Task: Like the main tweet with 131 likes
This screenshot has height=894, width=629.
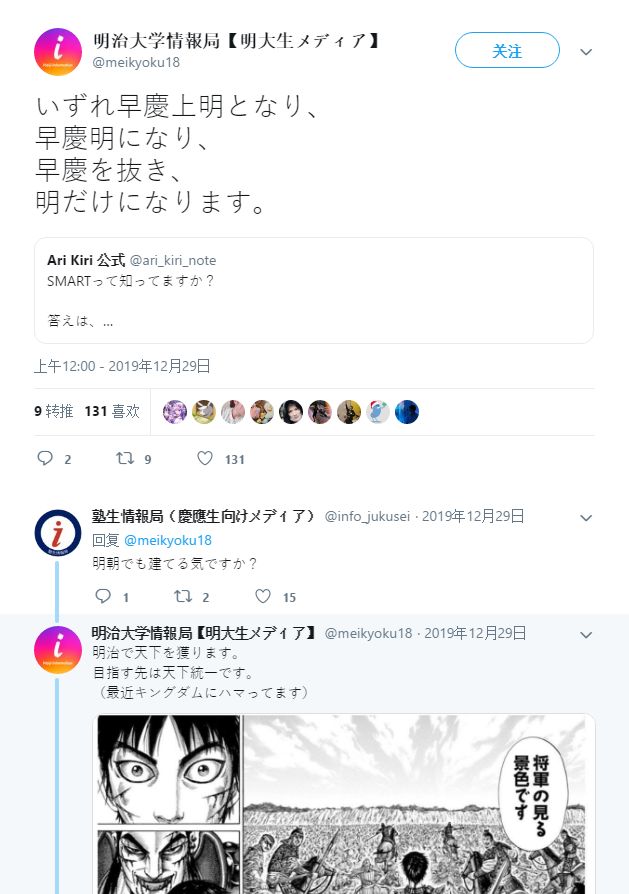Action: 205,458
